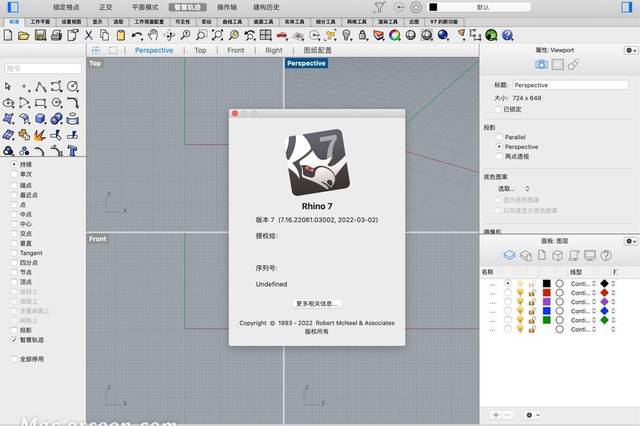
Task: Open the 选取... background dropdown
Action: pyautogui.click(x=513, y=189)
